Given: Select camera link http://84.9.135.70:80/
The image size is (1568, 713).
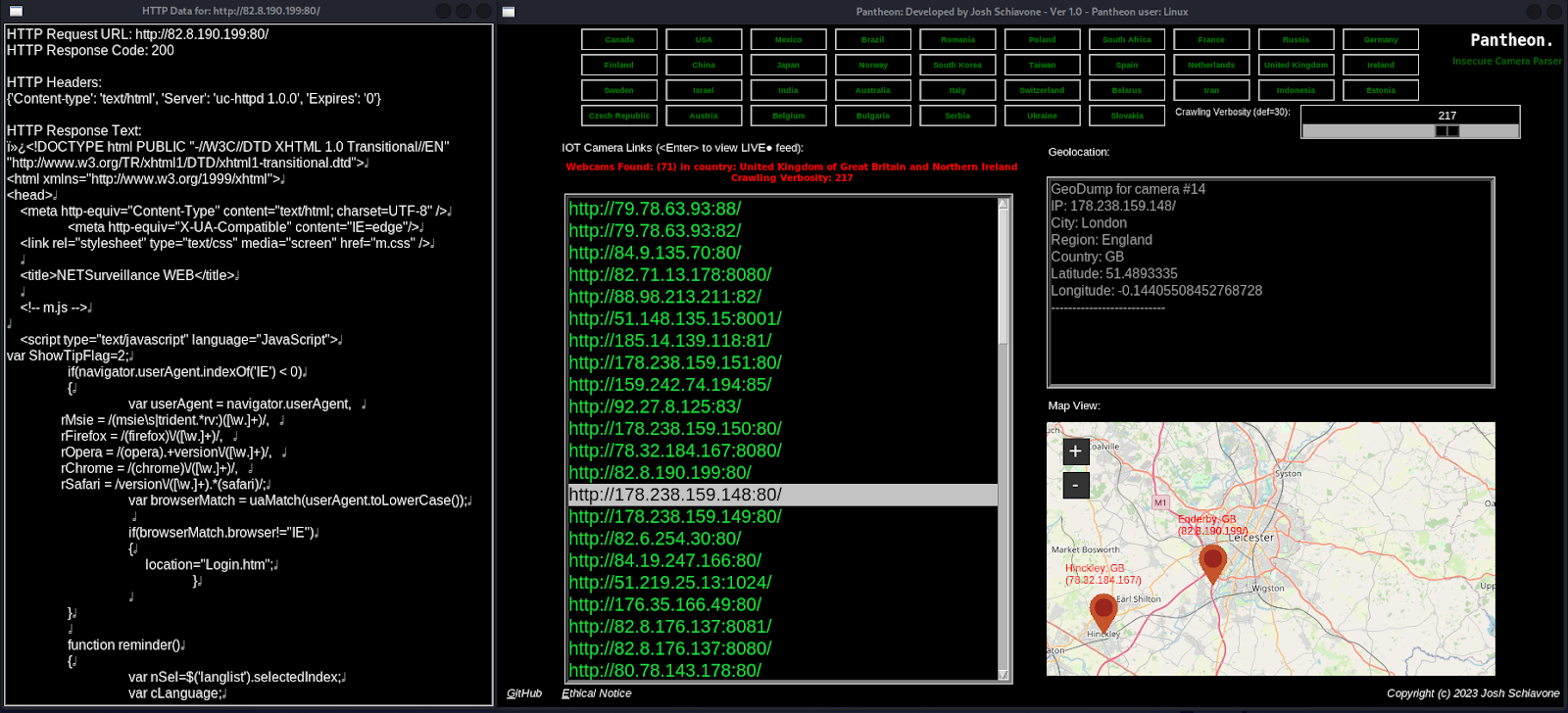Looking at the screenshot, I should (782, 253).
